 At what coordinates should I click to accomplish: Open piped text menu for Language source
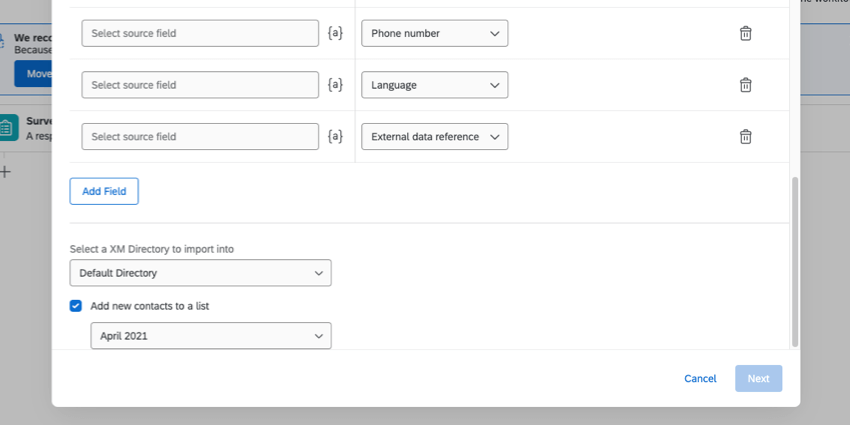[335, 85]
